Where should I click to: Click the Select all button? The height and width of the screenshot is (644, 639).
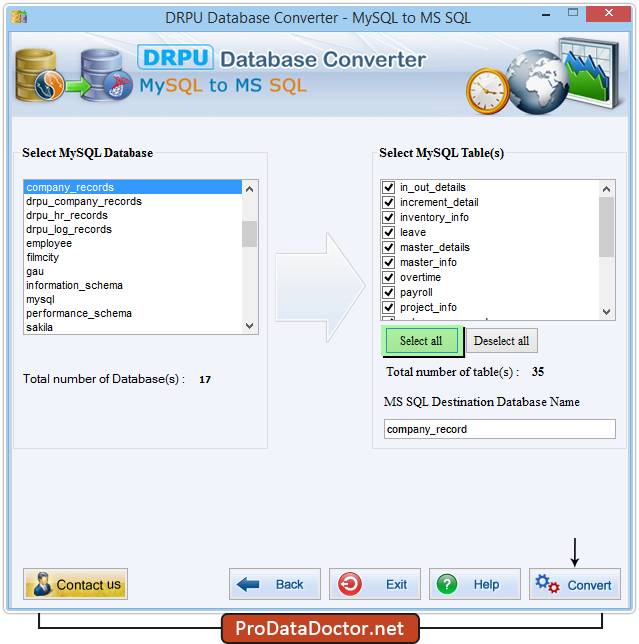(x=422, y=340)
